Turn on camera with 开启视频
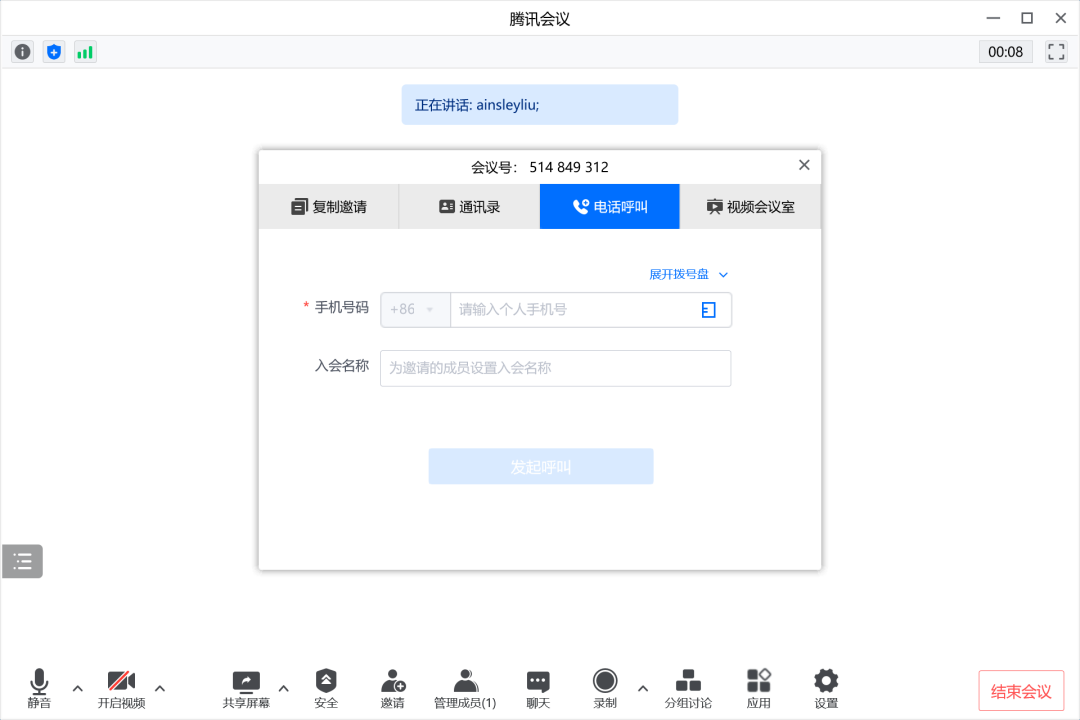This screenshot has height=720, width=1080. tap(121, 688)
